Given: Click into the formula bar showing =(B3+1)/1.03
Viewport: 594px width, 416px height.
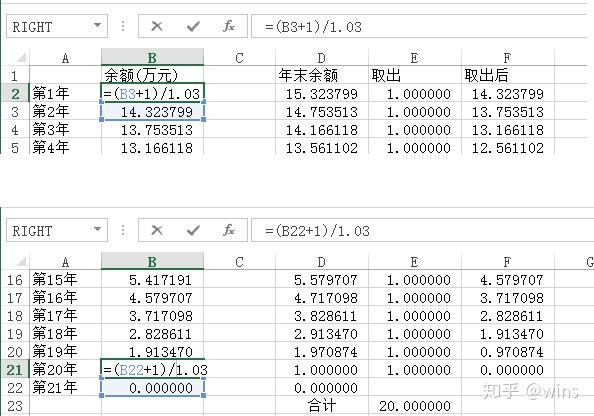Looking at the screenshot, I should (419, 27).
